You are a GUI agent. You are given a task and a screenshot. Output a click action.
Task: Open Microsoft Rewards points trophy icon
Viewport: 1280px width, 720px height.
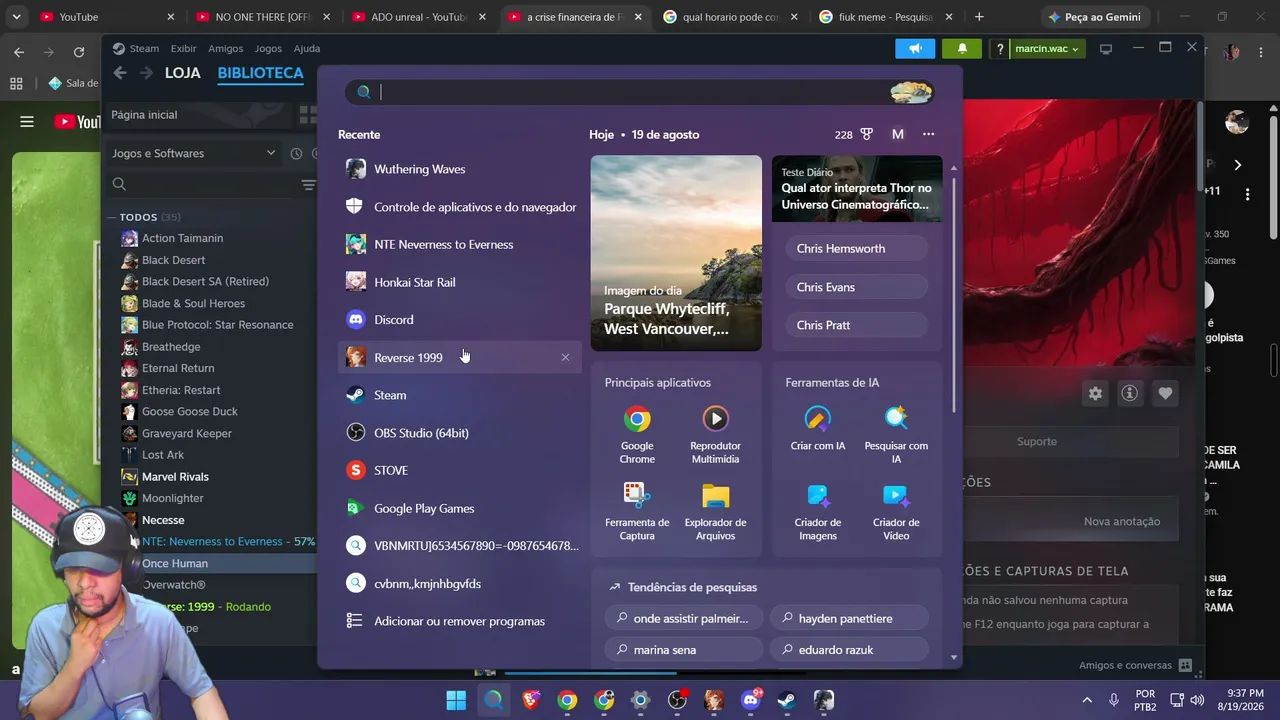point(856,134)
